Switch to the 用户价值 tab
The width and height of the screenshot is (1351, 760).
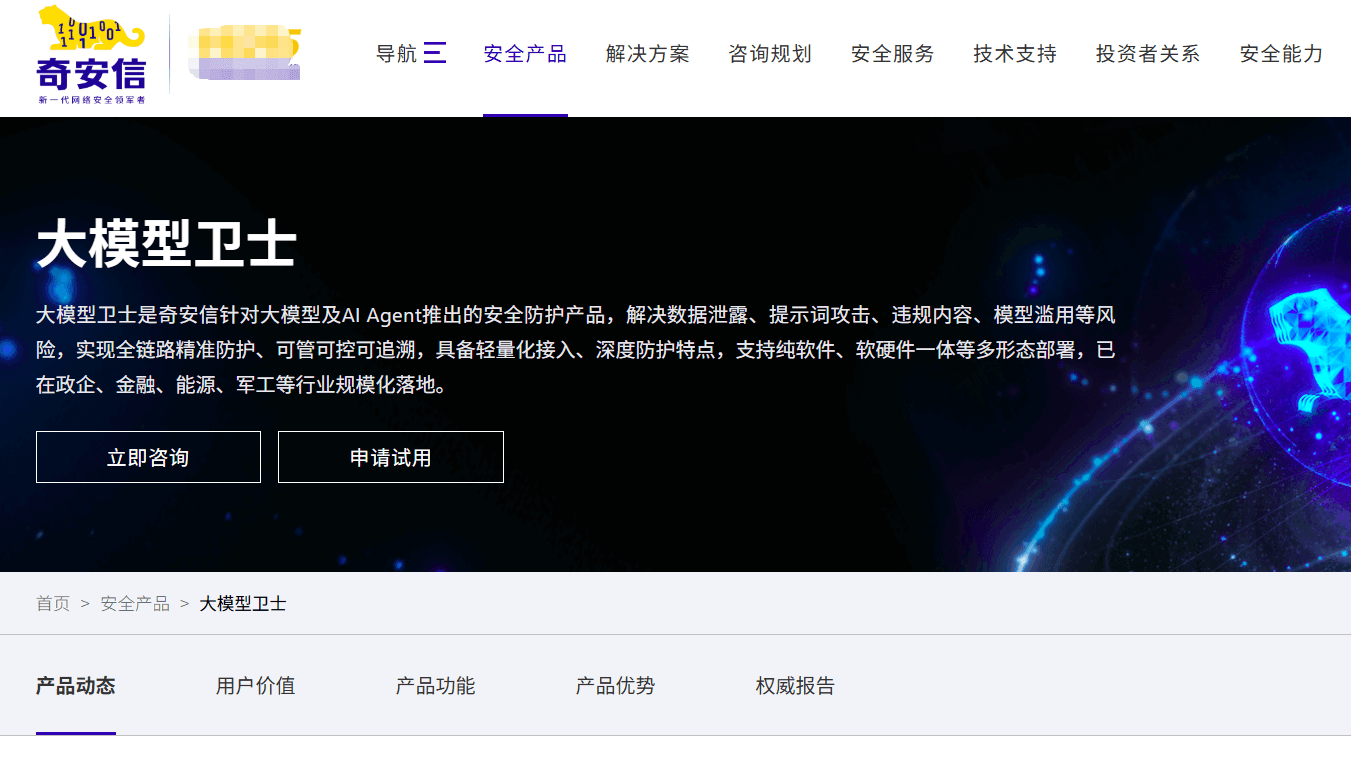point(256,686)
